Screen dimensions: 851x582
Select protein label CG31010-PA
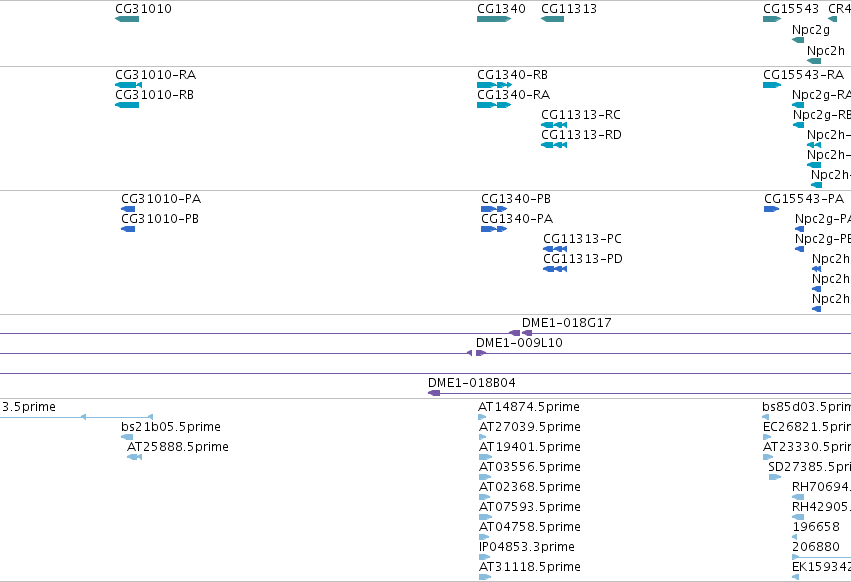[161, 199]
